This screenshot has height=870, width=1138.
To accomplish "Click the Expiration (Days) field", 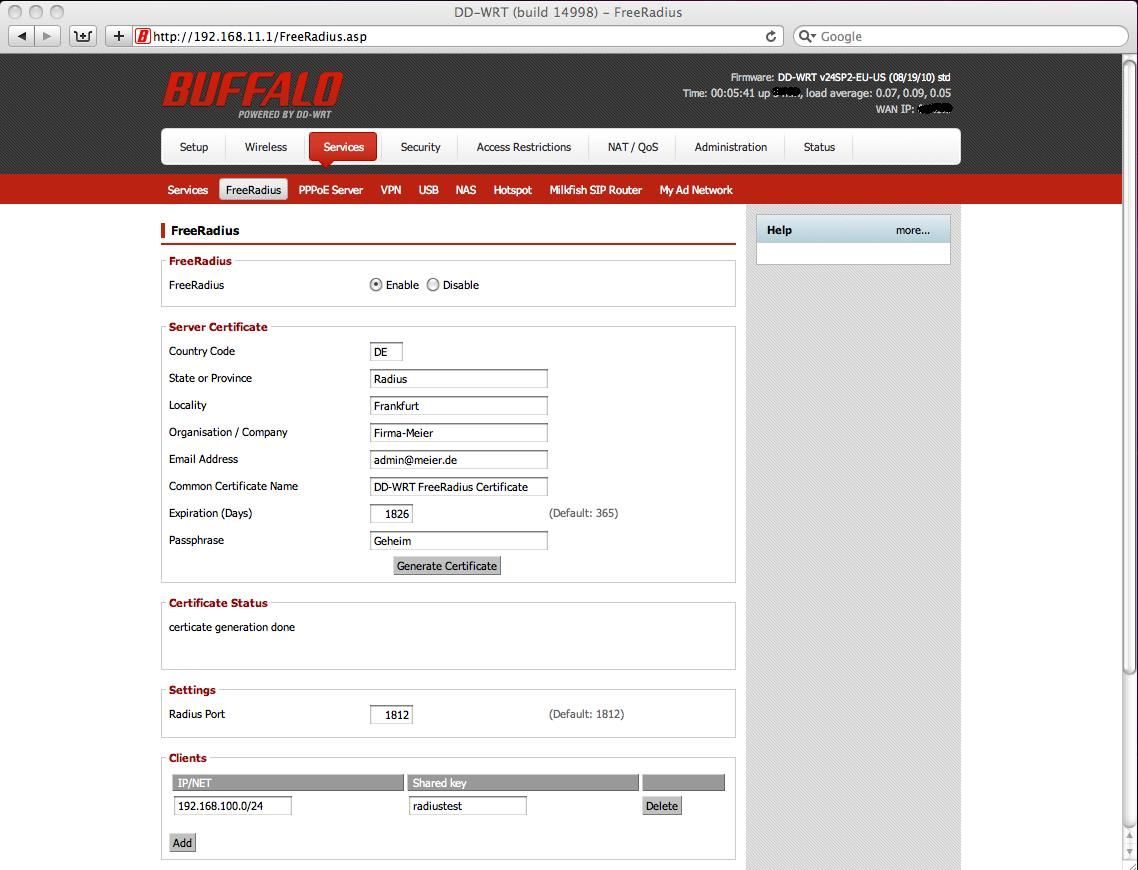I will pos(391,514).
